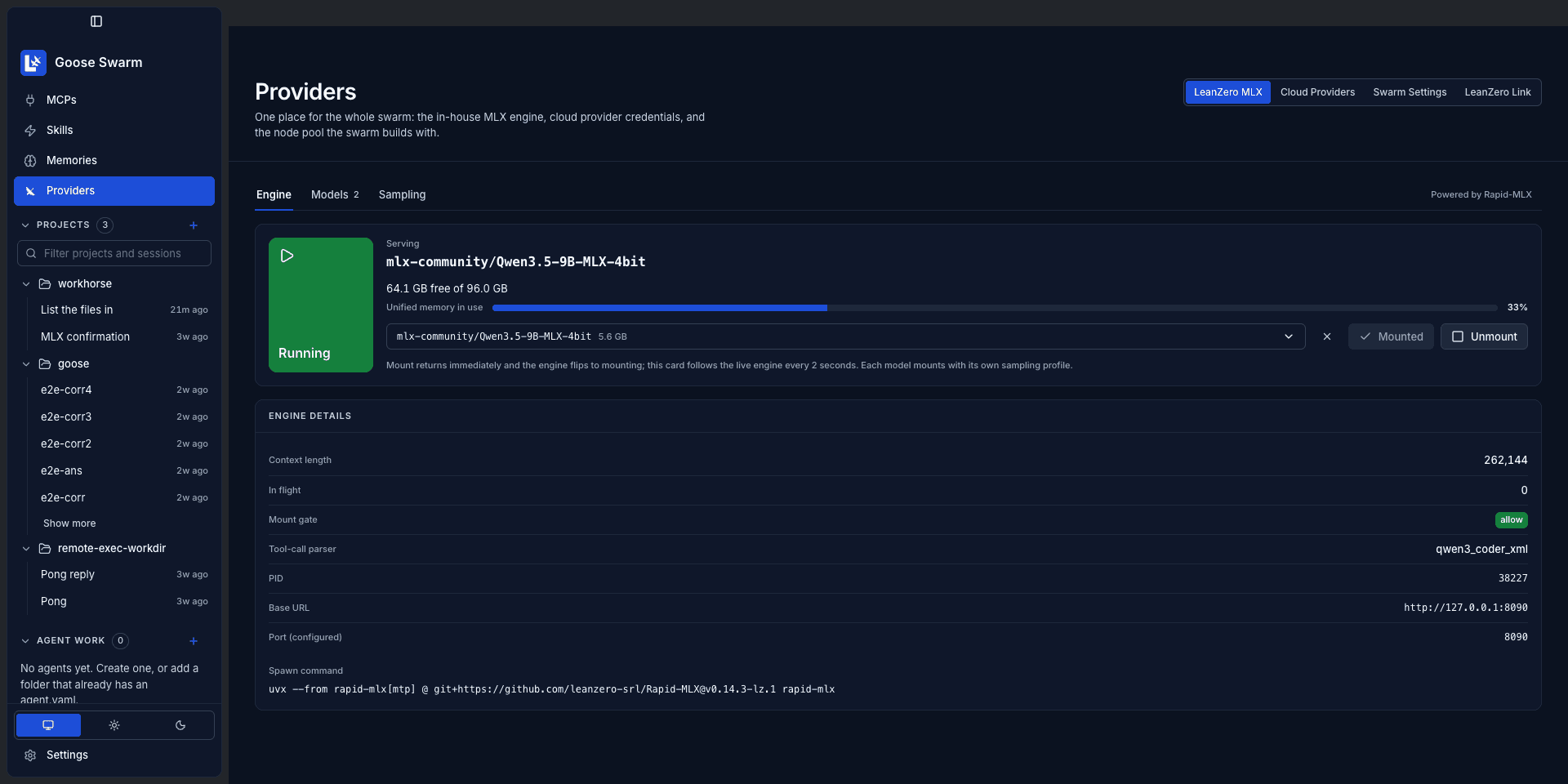The height and width of the screenshot is (784, 1568).
Task: Open the Cloud Providers tab
Action: (x=1317, y=92)
